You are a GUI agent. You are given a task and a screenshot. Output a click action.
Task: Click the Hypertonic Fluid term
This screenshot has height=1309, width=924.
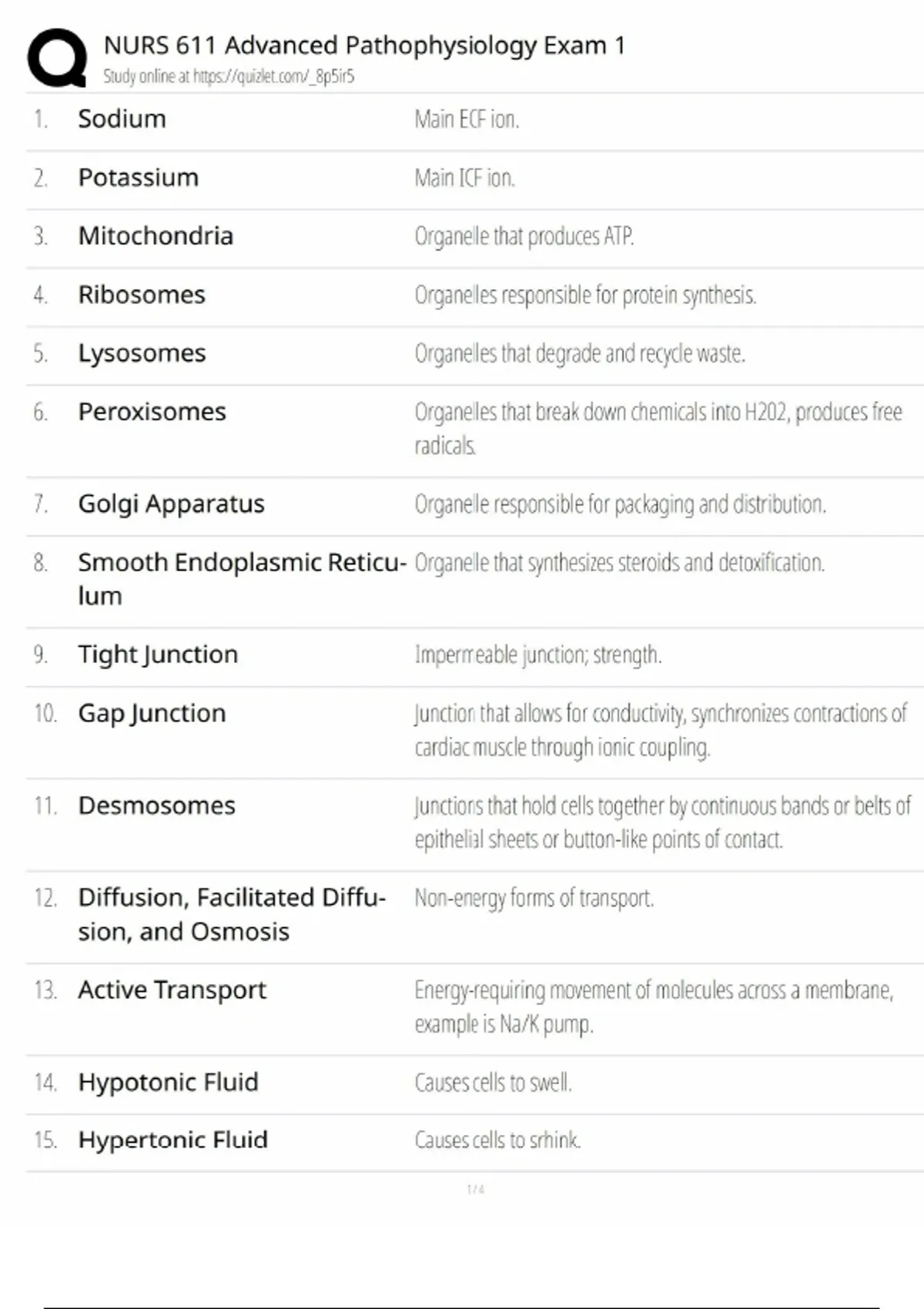tap(172, 1140)
